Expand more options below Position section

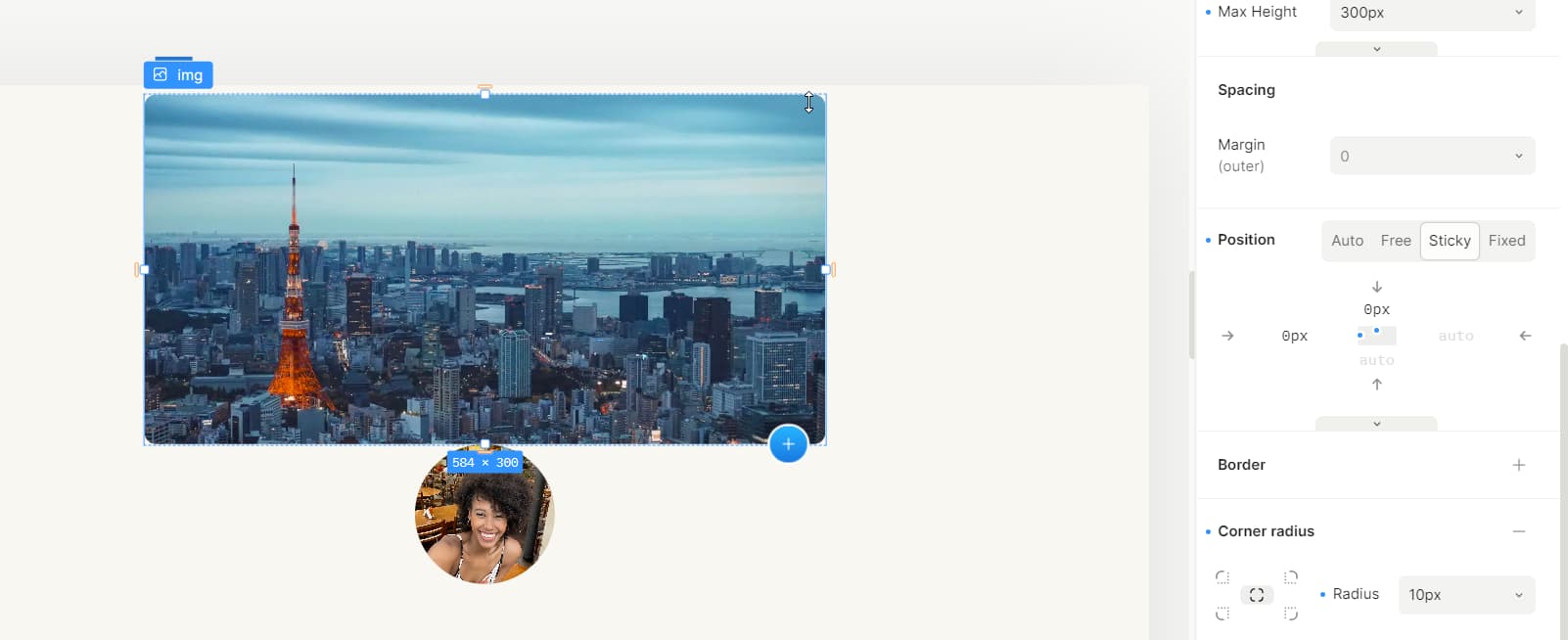click(1376, 424)
